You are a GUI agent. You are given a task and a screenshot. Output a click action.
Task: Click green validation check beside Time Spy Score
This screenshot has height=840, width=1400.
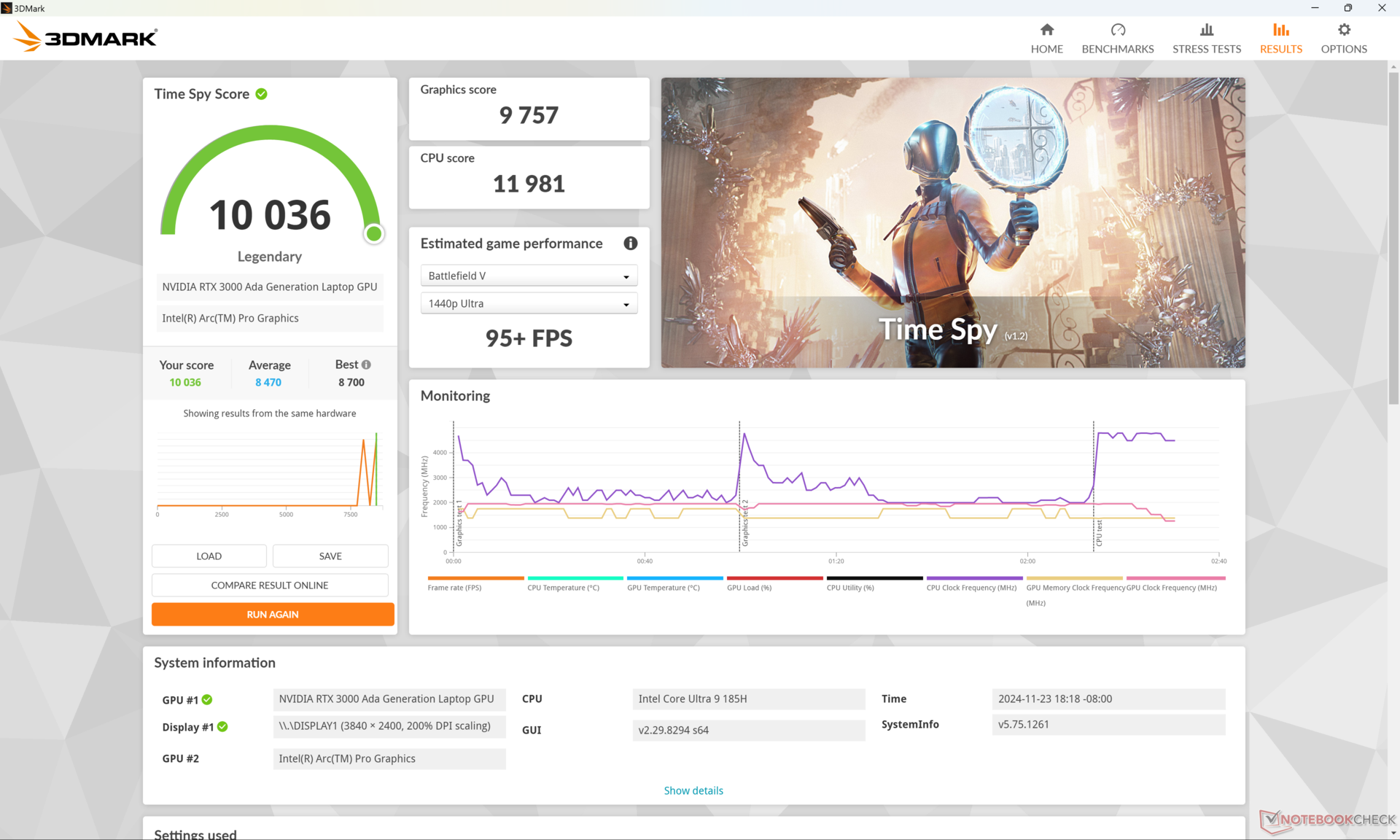coord(261,94)
